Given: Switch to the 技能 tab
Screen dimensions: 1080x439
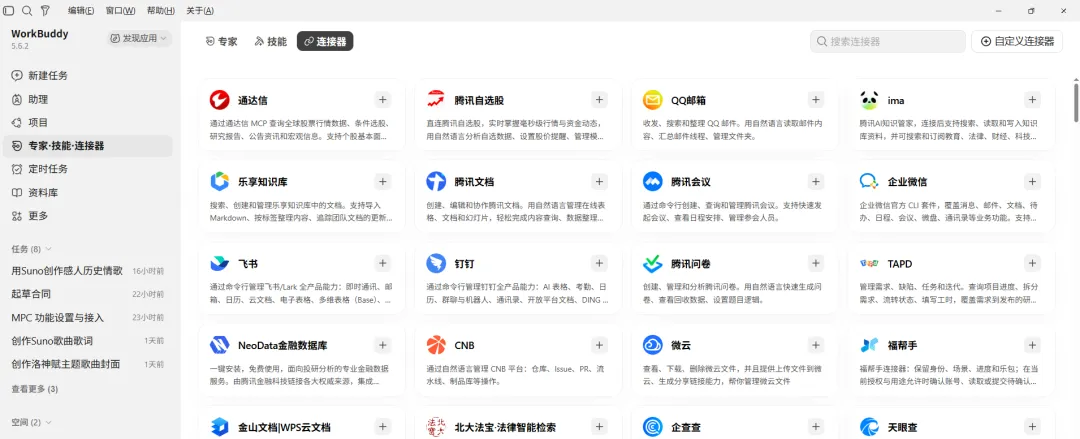Looking at the screenshot, I should (x=271, y=41).
